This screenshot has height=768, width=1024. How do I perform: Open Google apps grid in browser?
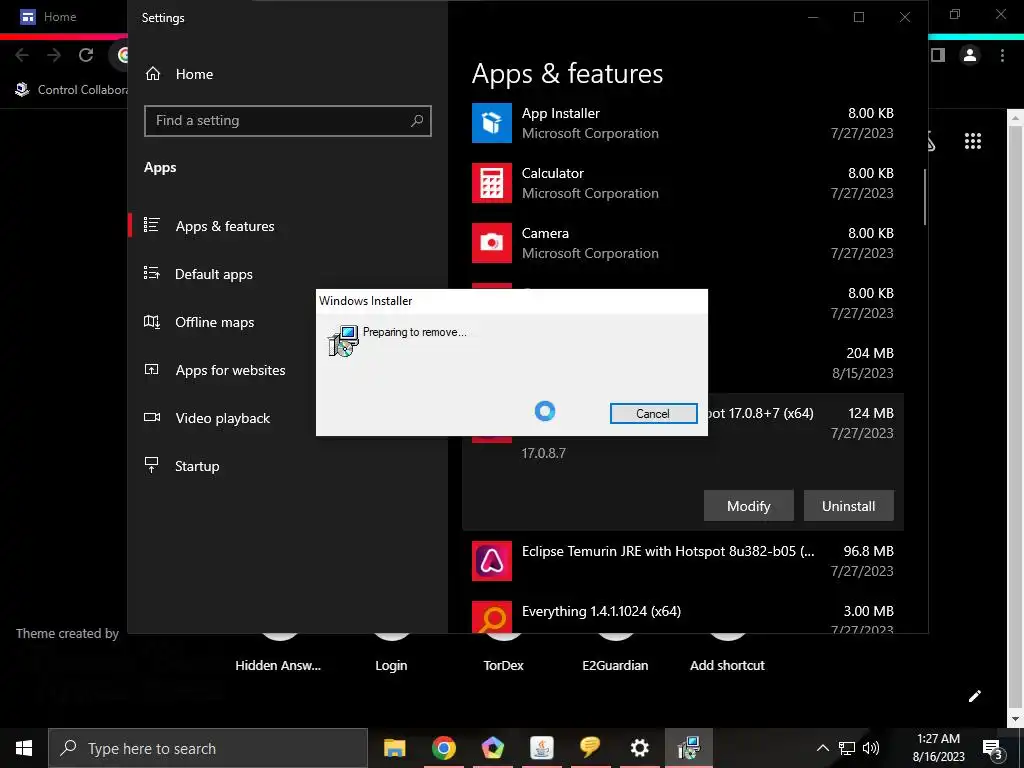click(972, 141)
